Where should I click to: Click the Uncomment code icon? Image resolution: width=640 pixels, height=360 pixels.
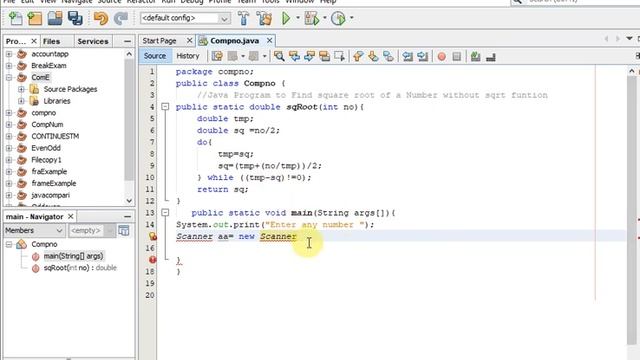[491, 56]
